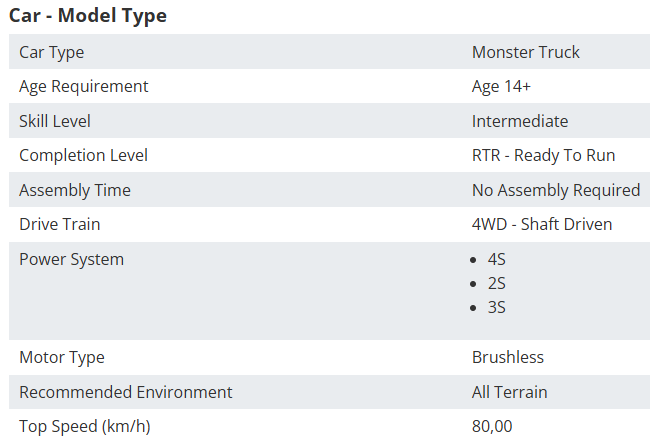
Task: Select the Skill Level row label
Action: [55, 121]
